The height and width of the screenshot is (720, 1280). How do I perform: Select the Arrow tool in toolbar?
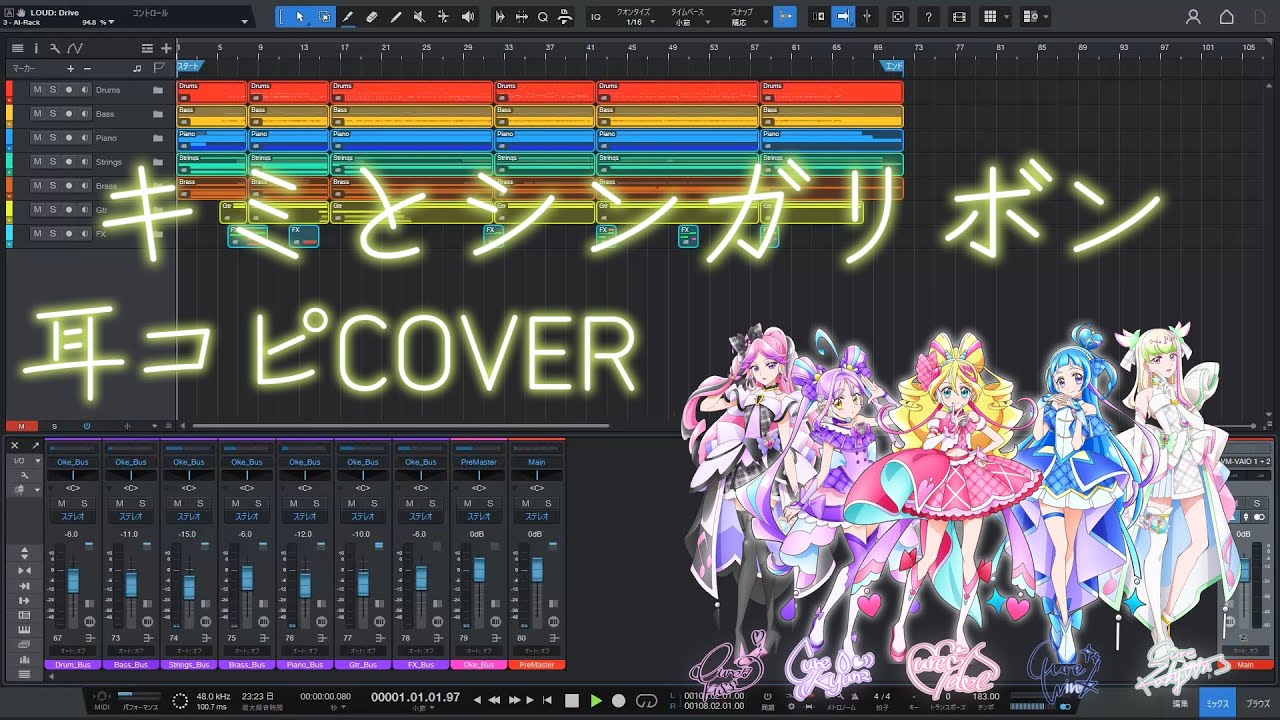[301, 17]
